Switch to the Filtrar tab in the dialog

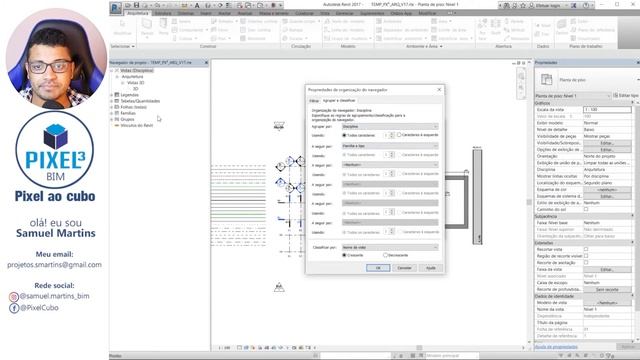coord(314,100)
